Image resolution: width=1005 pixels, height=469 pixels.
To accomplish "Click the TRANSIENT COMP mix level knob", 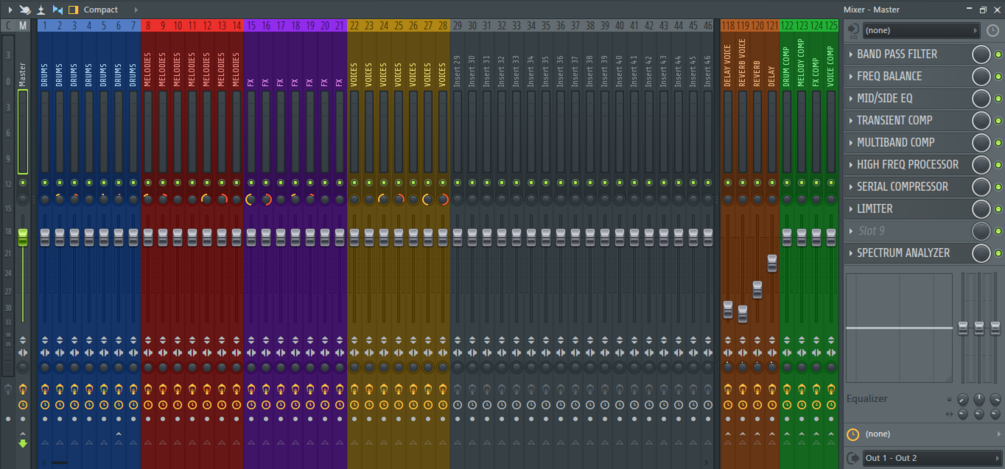I will coord(981,120).
